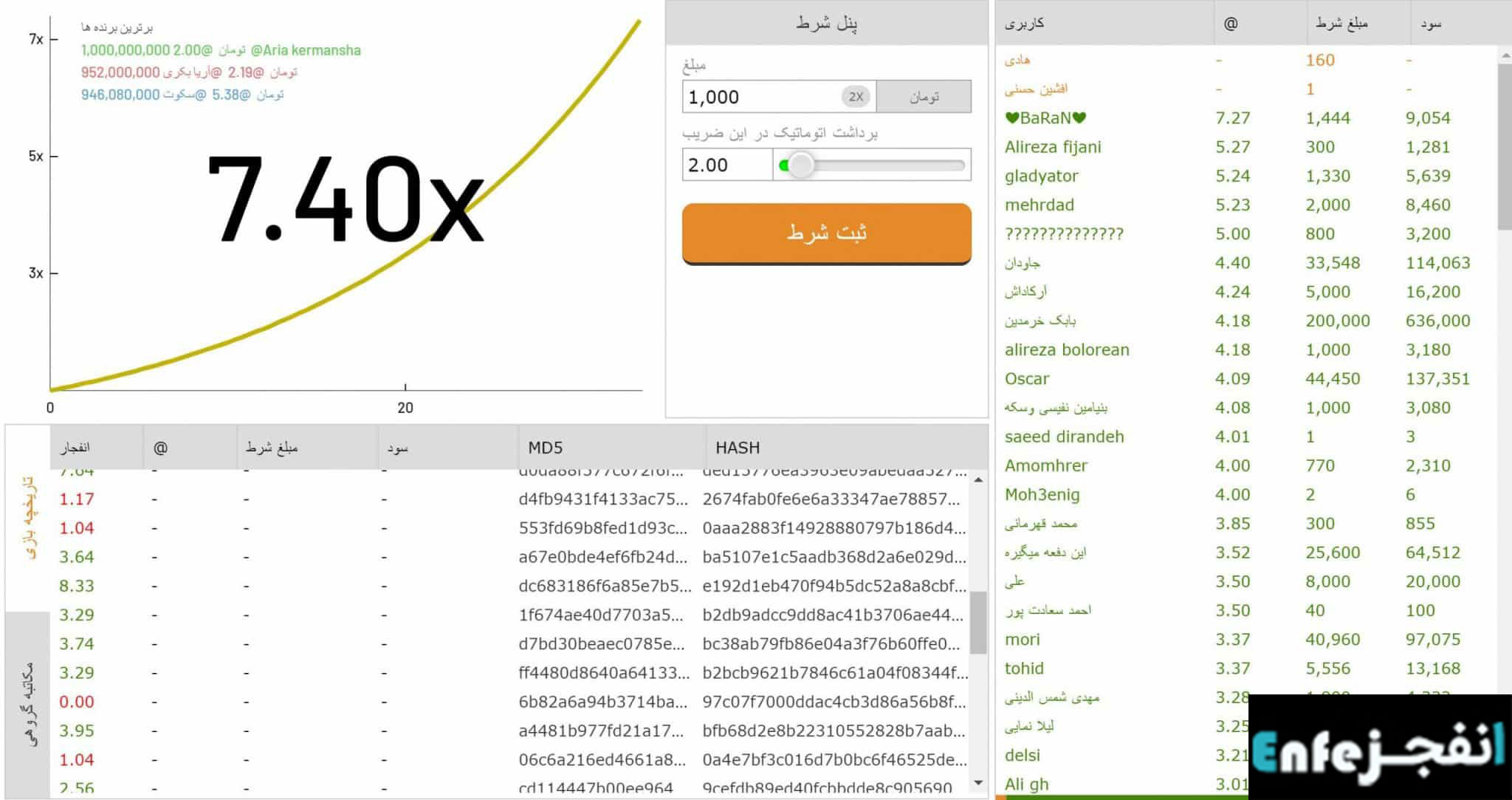Screen dimensions: 1512x800
Task: Click the history table scrollbar thumb
Action: coord(978,622)
